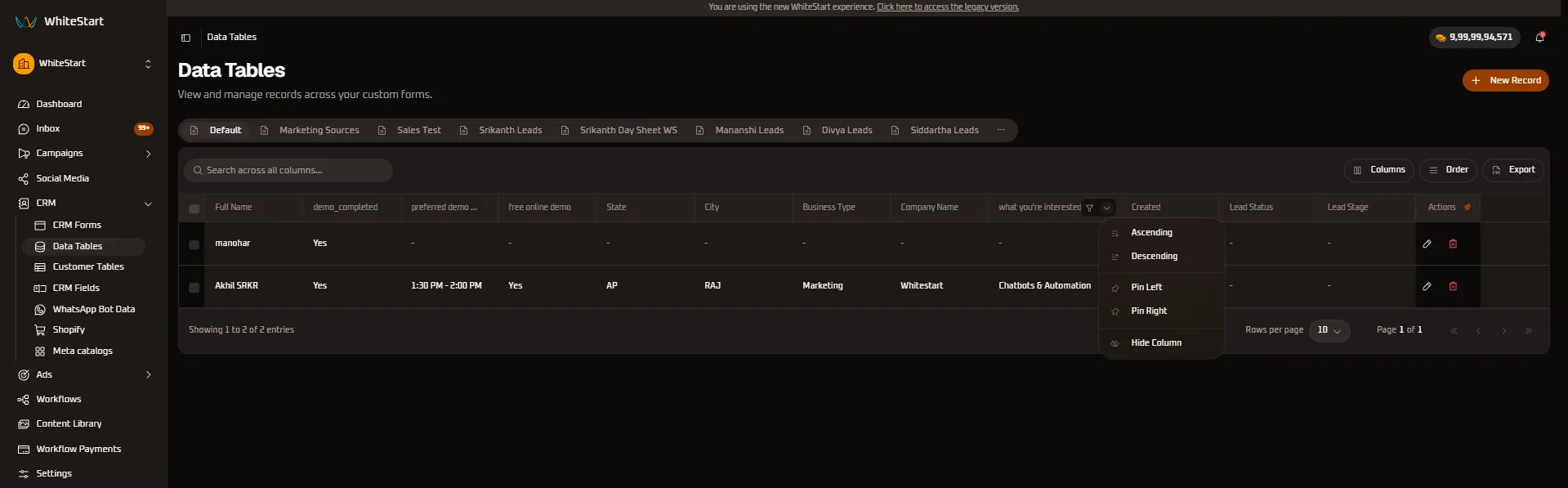Screen dimensions: 1568x488
Task: Switch to Mananshi Leads tab
Action: pos(739,130)
